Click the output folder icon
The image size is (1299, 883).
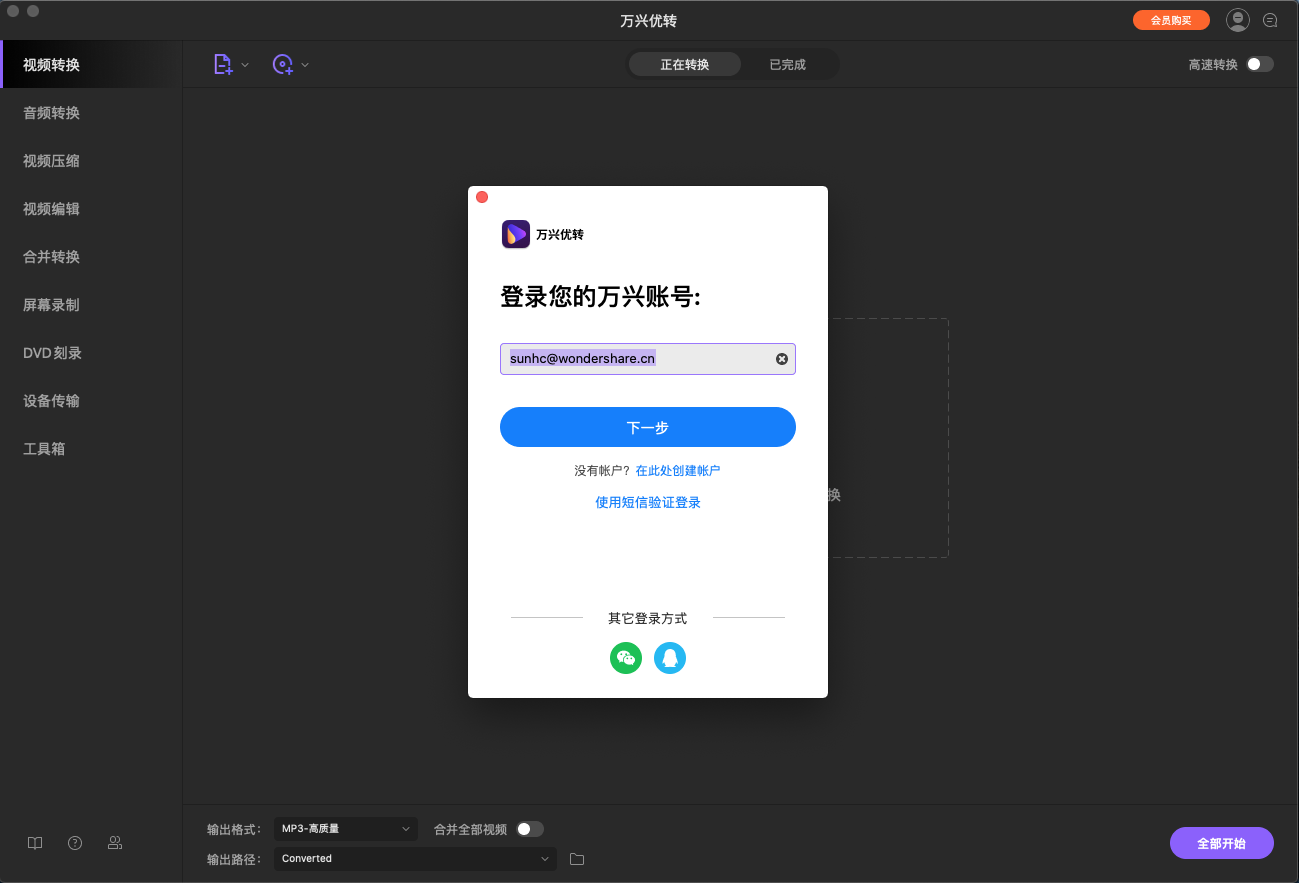(576, 858)
